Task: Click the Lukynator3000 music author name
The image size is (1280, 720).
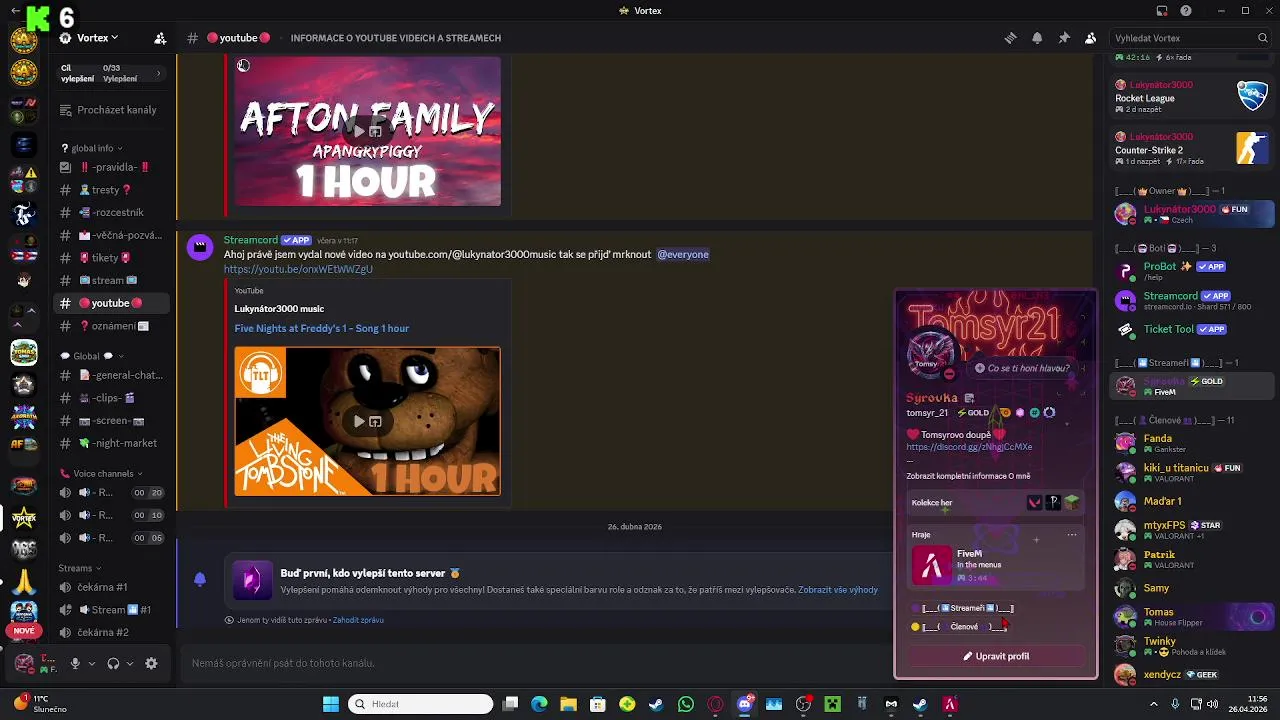Action: pyautogui.click(x=279, y=309)
